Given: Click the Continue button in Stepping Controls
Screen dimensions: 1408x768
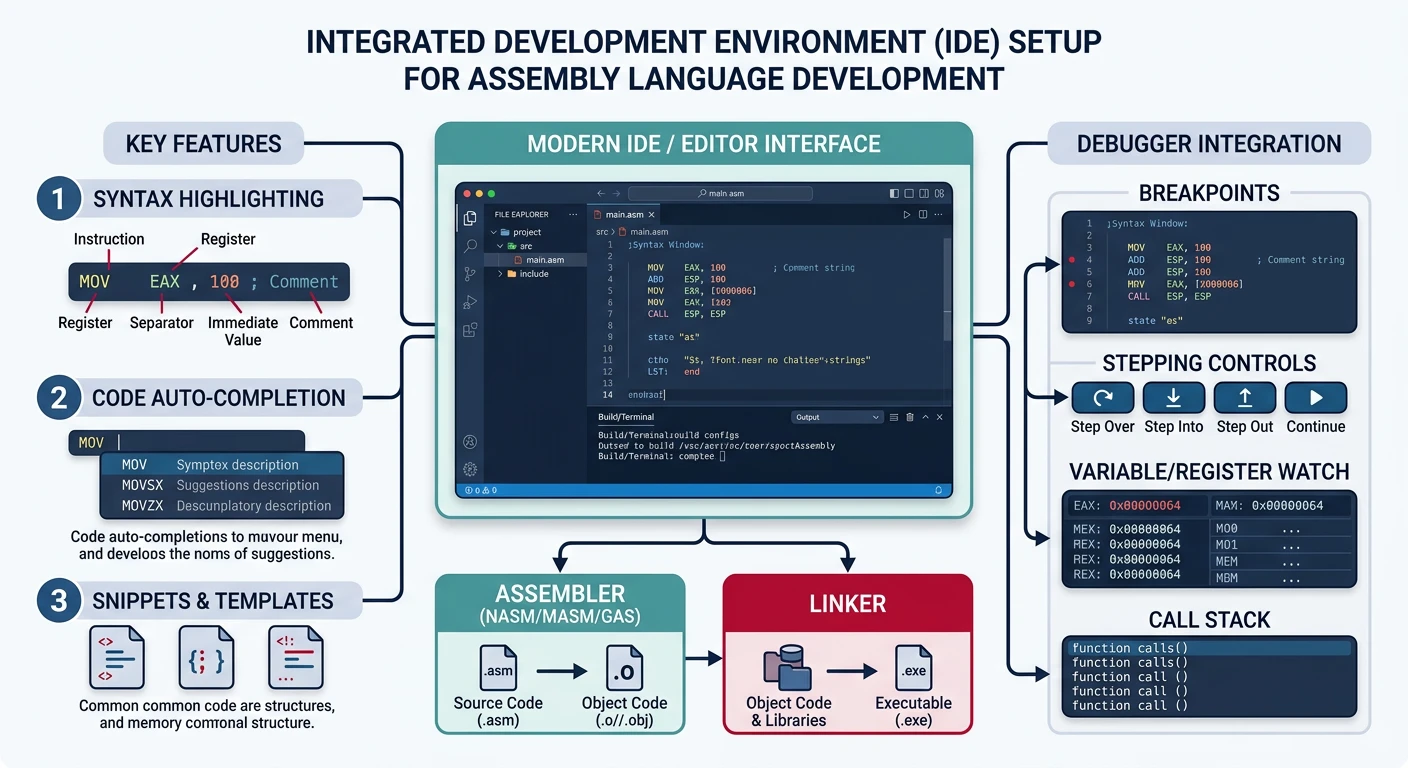Looking at the screenshot, I should [x=1315, y=398].
